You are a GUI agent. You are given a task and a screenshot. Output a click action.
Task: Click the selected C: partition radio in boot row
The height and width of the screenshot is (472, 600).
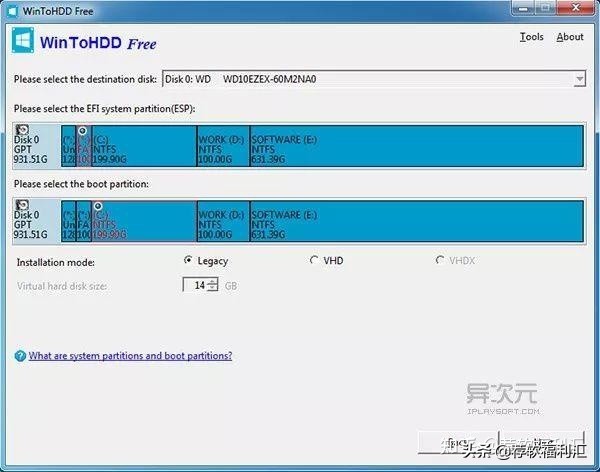click(98, 206)
